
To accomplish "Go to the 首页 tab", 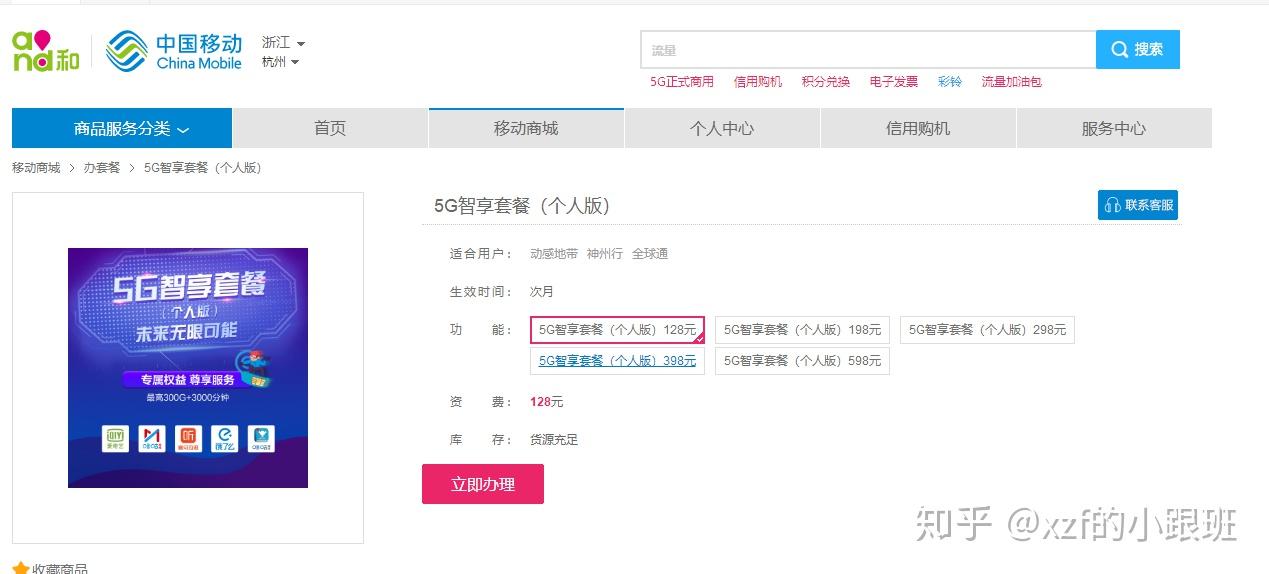I will pos(330,128).
